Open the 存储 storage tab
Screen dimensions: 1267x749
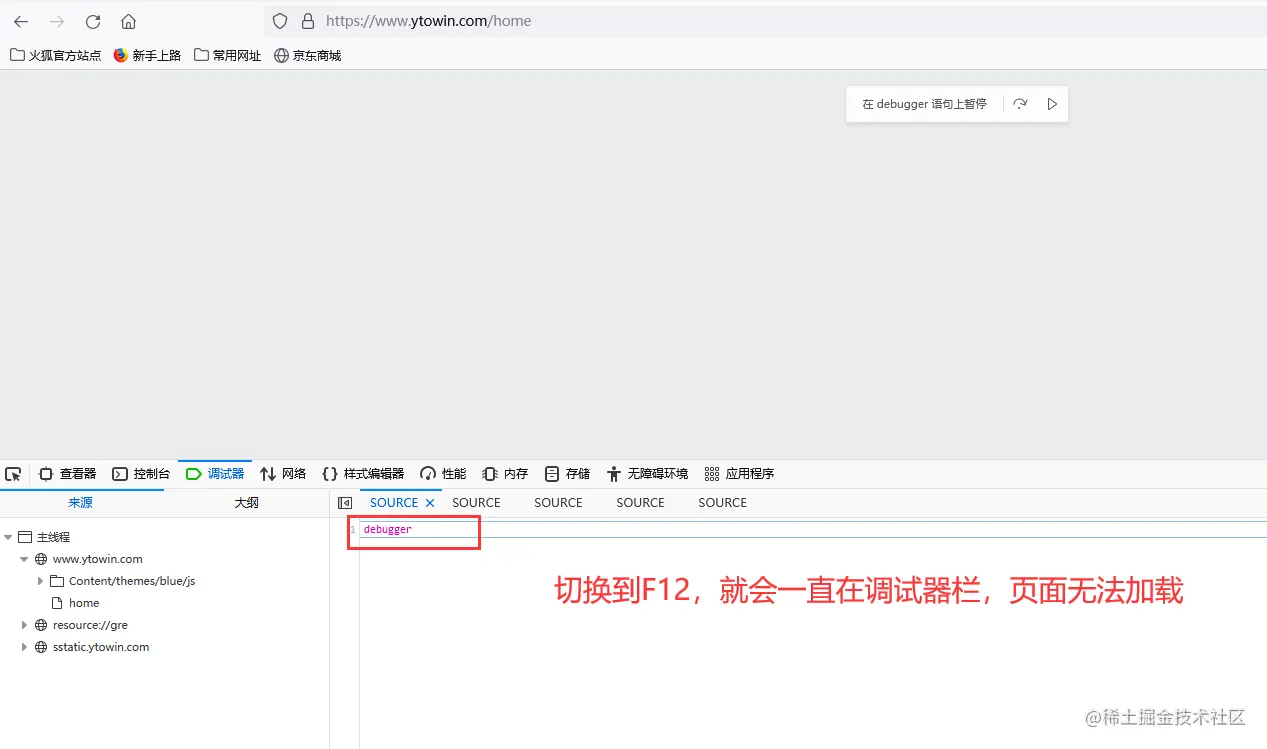567,474
